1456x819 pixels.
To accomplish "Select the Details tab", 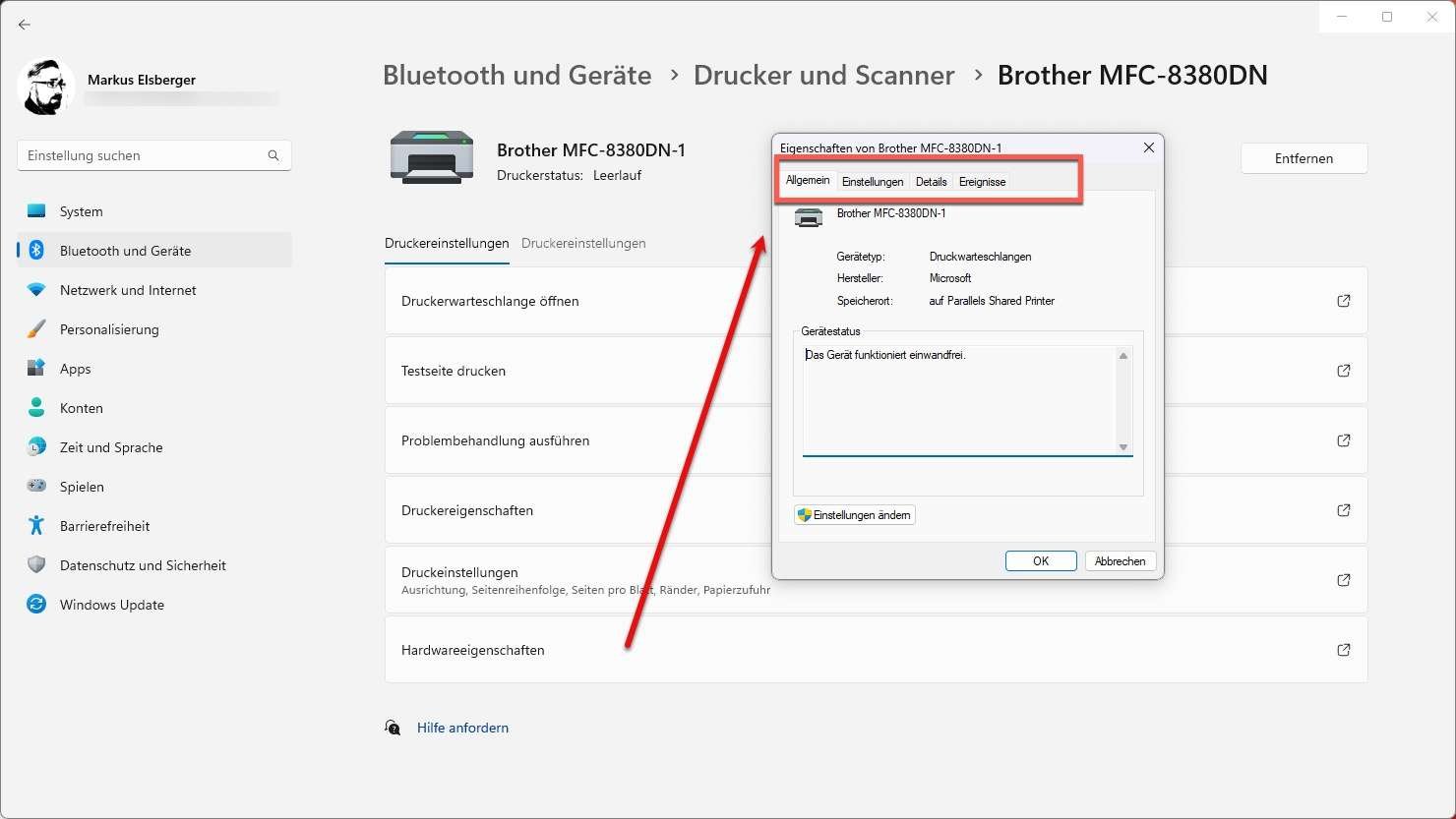I will coord(931,181).
